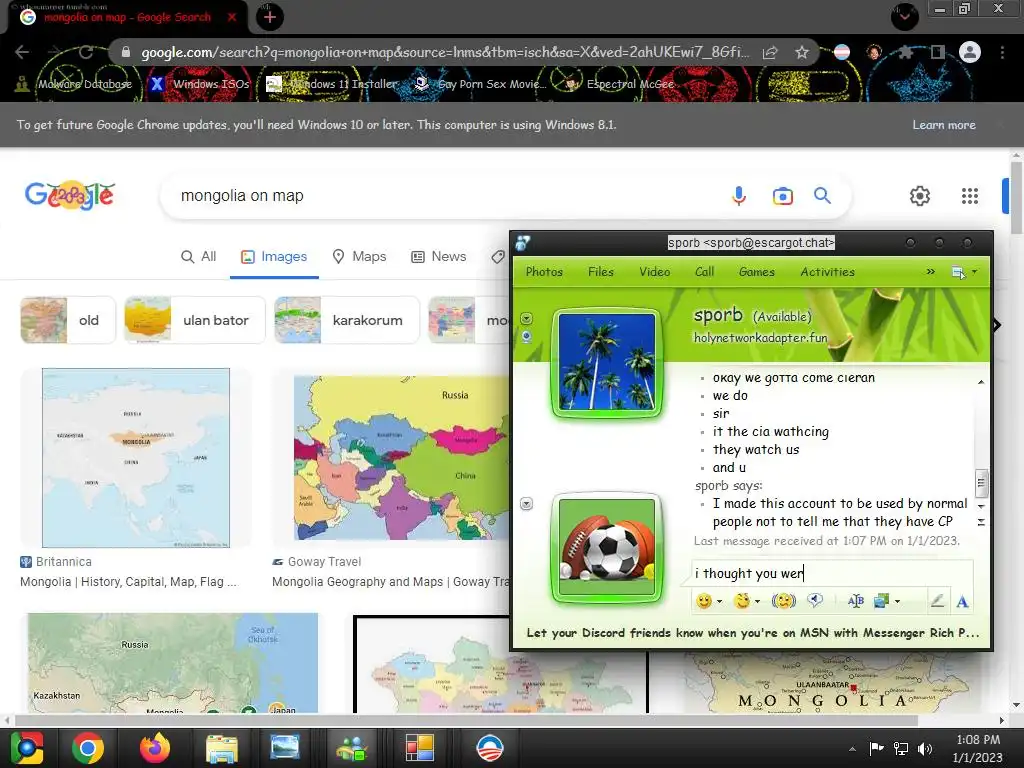Click the Messenger message input box
This screenshot has width=1024, height=768.
coord(832,573)
